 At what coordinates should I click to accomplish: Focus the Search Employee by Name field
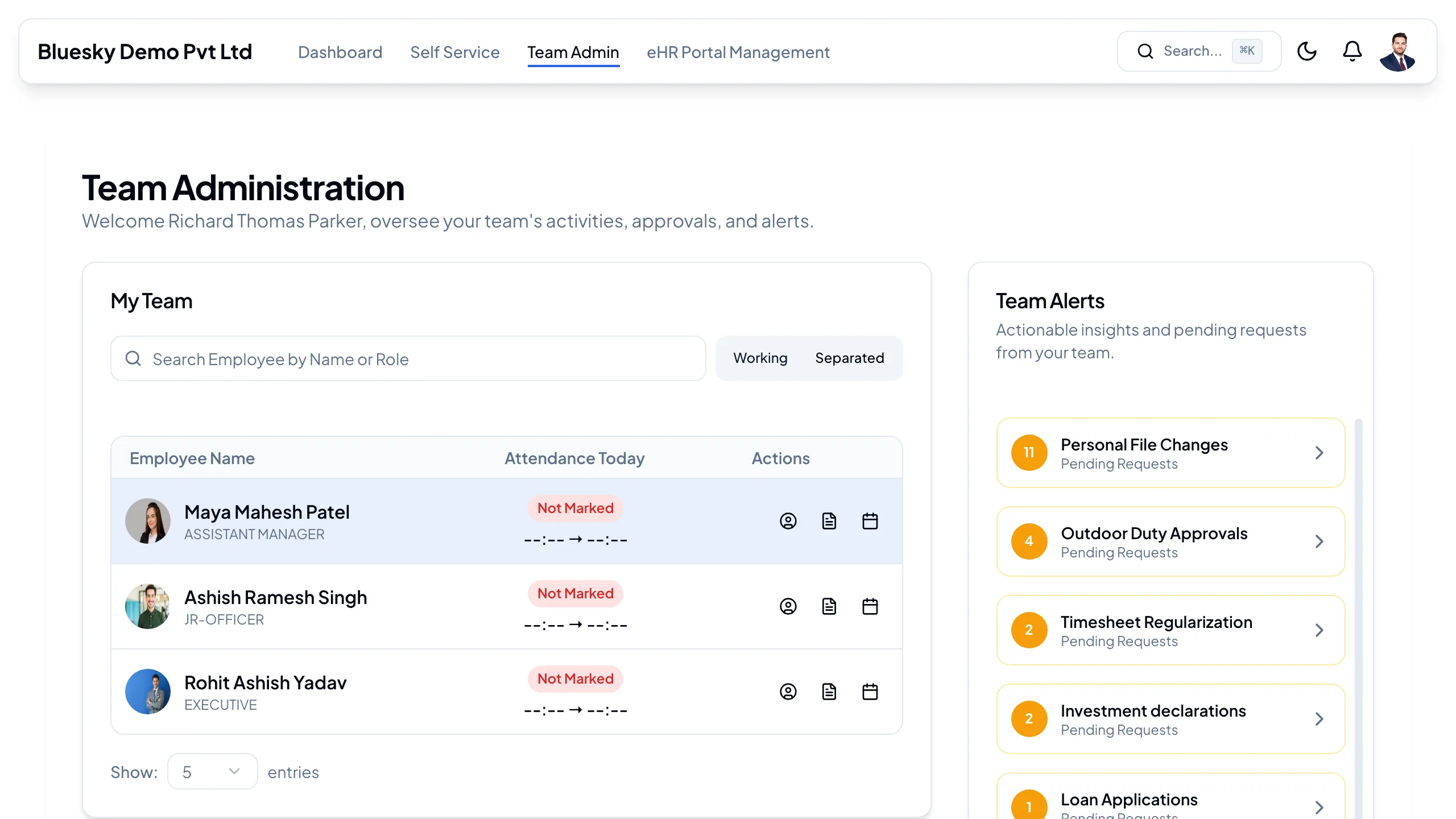(408, 358)
